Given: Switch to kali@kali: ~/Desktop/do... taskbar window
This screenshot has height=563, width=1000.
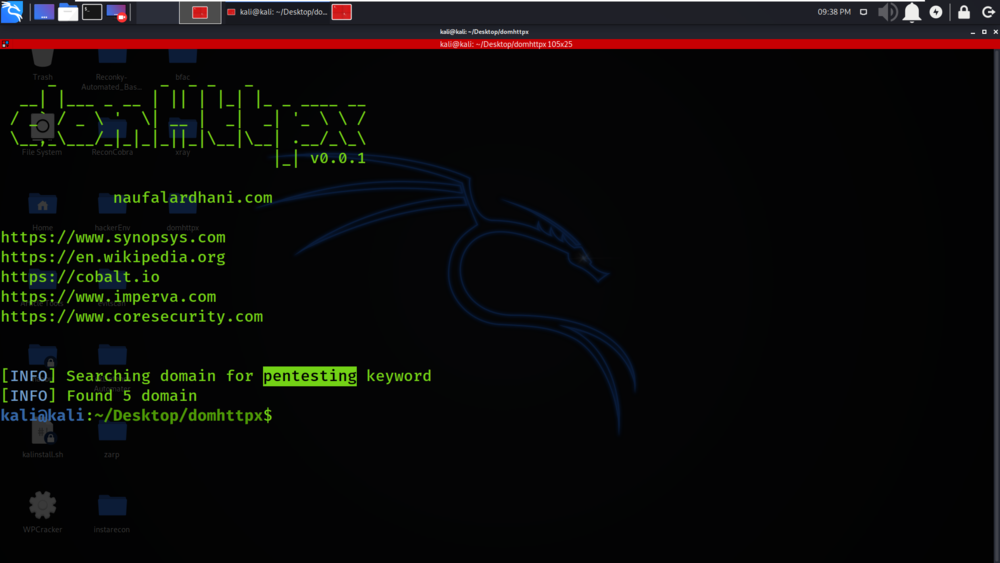Looking at the screenshot, I should (x=277, y=12).
